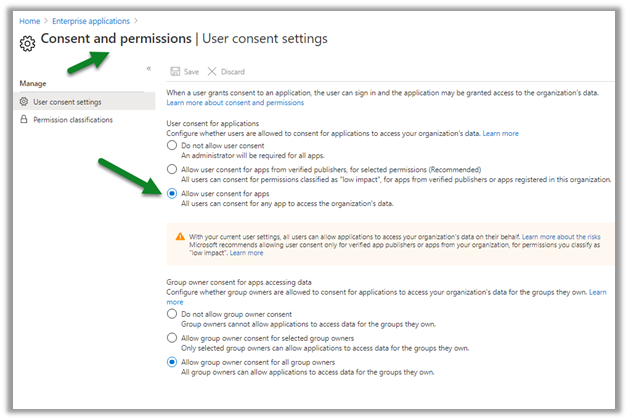This screenshot has width=628, height=420.
Task: Select Do not allow group owner consent
Action: tap(172, 314)
